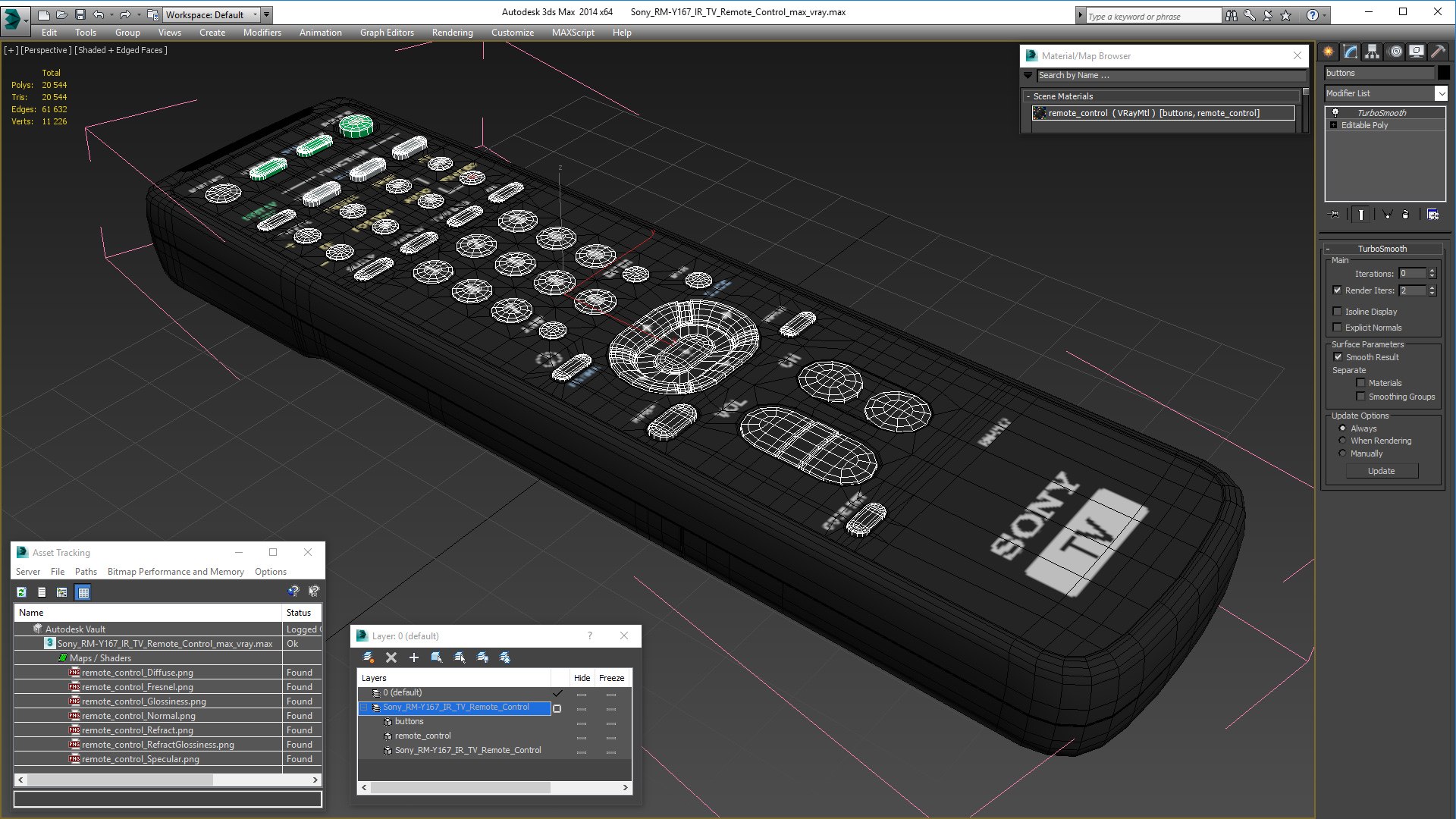Open Quick Access Toolbar customize arrow

(x=267, y=14)
